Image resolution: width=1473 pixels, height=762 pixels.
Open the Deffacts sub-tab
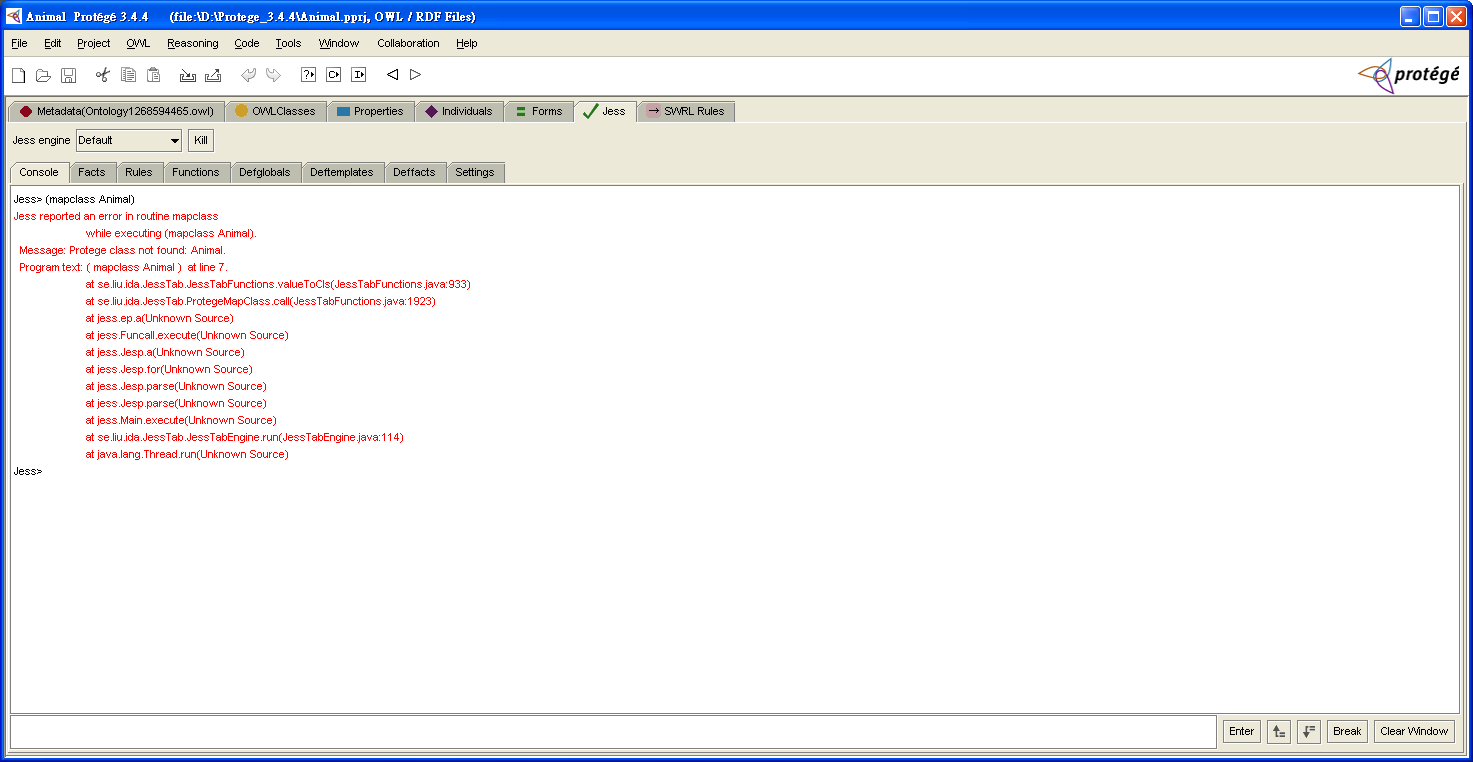pos(414,172)
